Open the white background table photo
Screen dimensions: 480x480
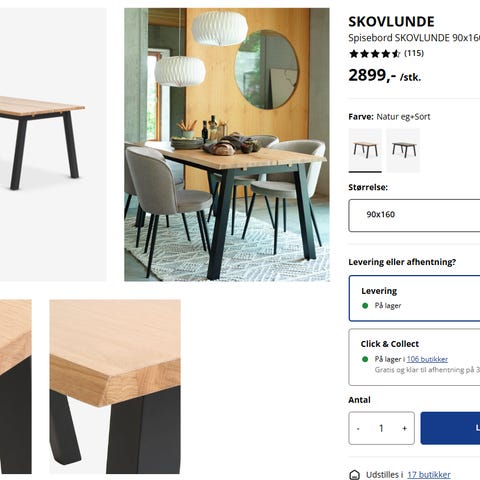click(x=53, y=145)
